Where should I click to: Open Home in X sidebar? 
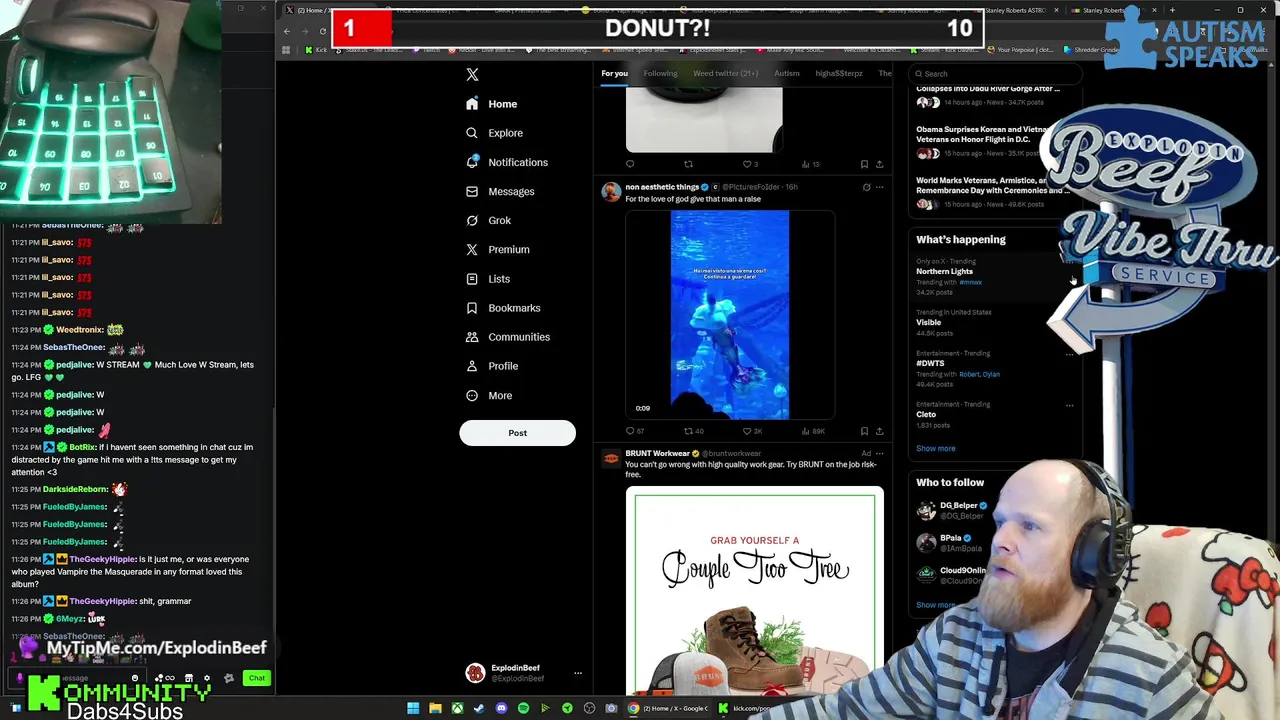[491, 104]
